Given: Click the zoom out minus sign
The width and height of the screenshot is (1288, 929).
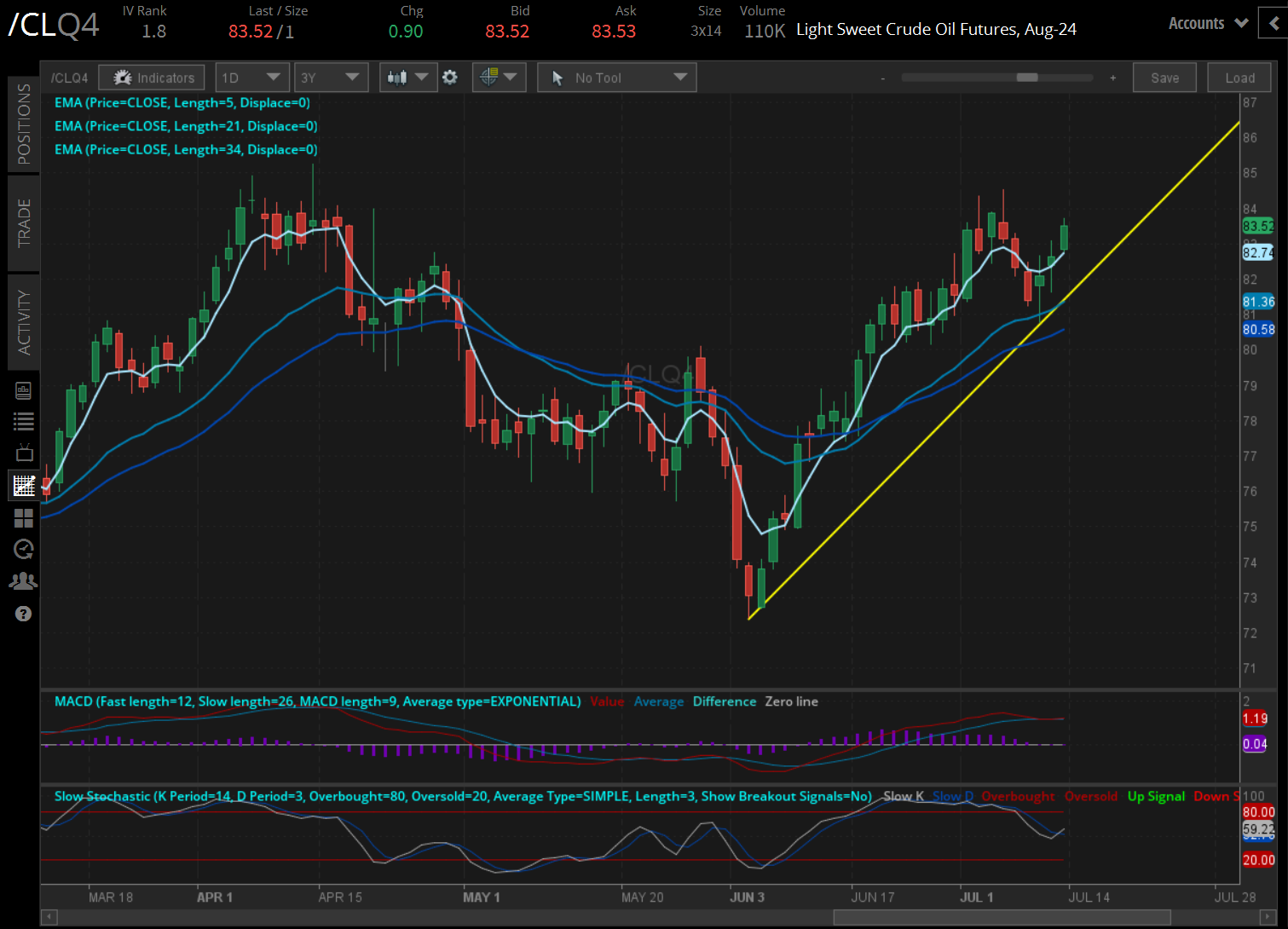Looking at the screenshot, I should point(883,78).
